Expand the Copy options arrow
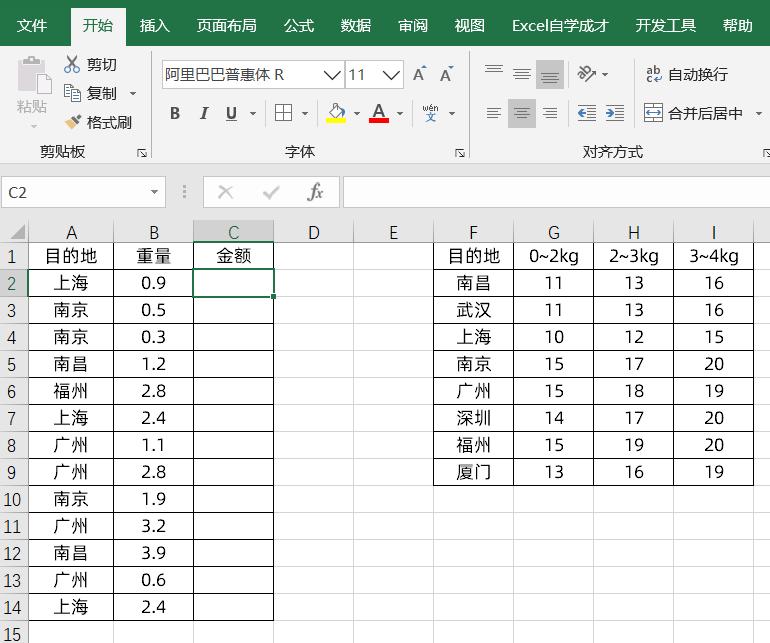This screenshot has height=643, width=770. 133,93
